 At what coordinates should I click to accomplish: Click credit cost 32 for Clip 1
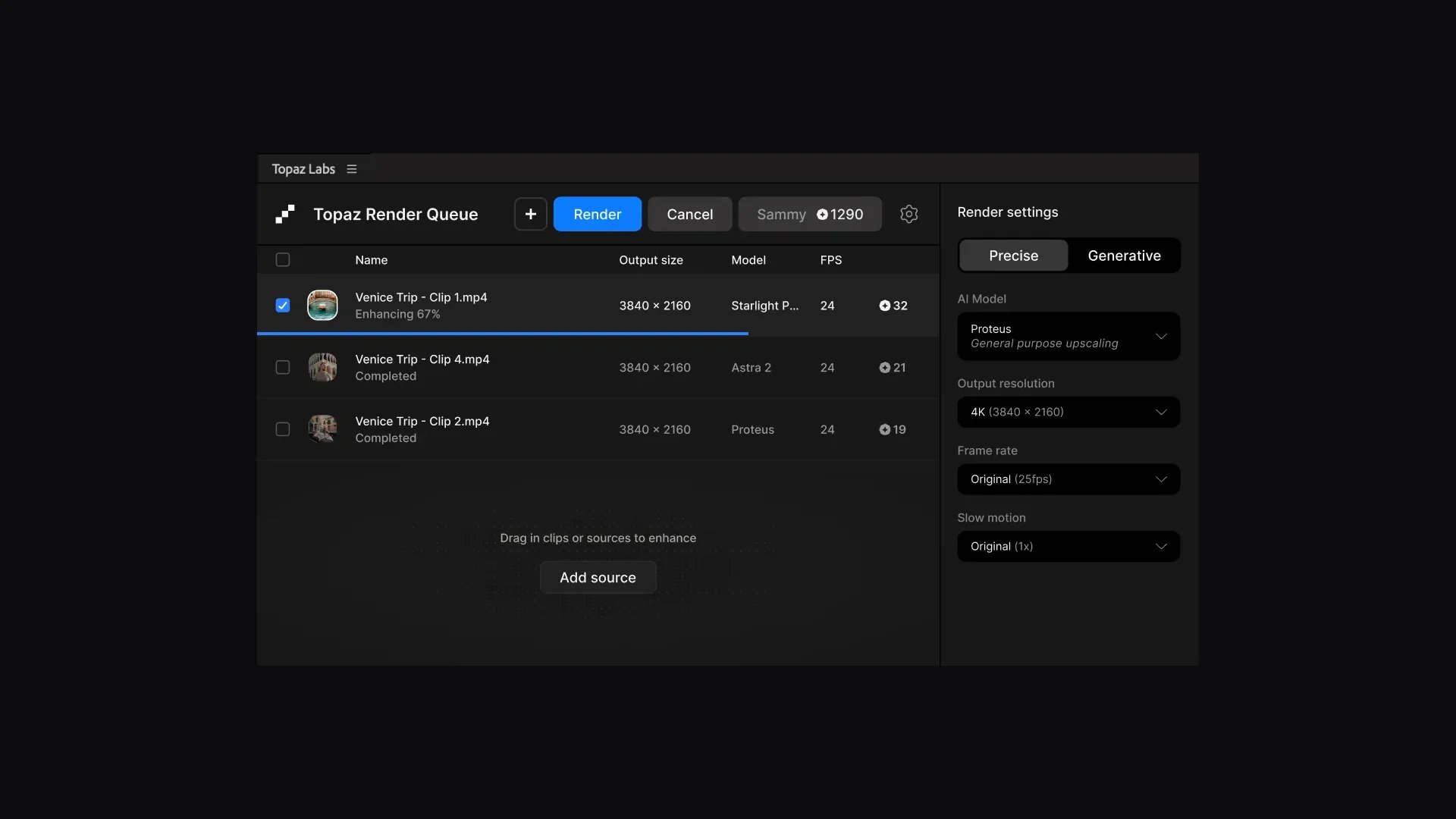point(893,306)
